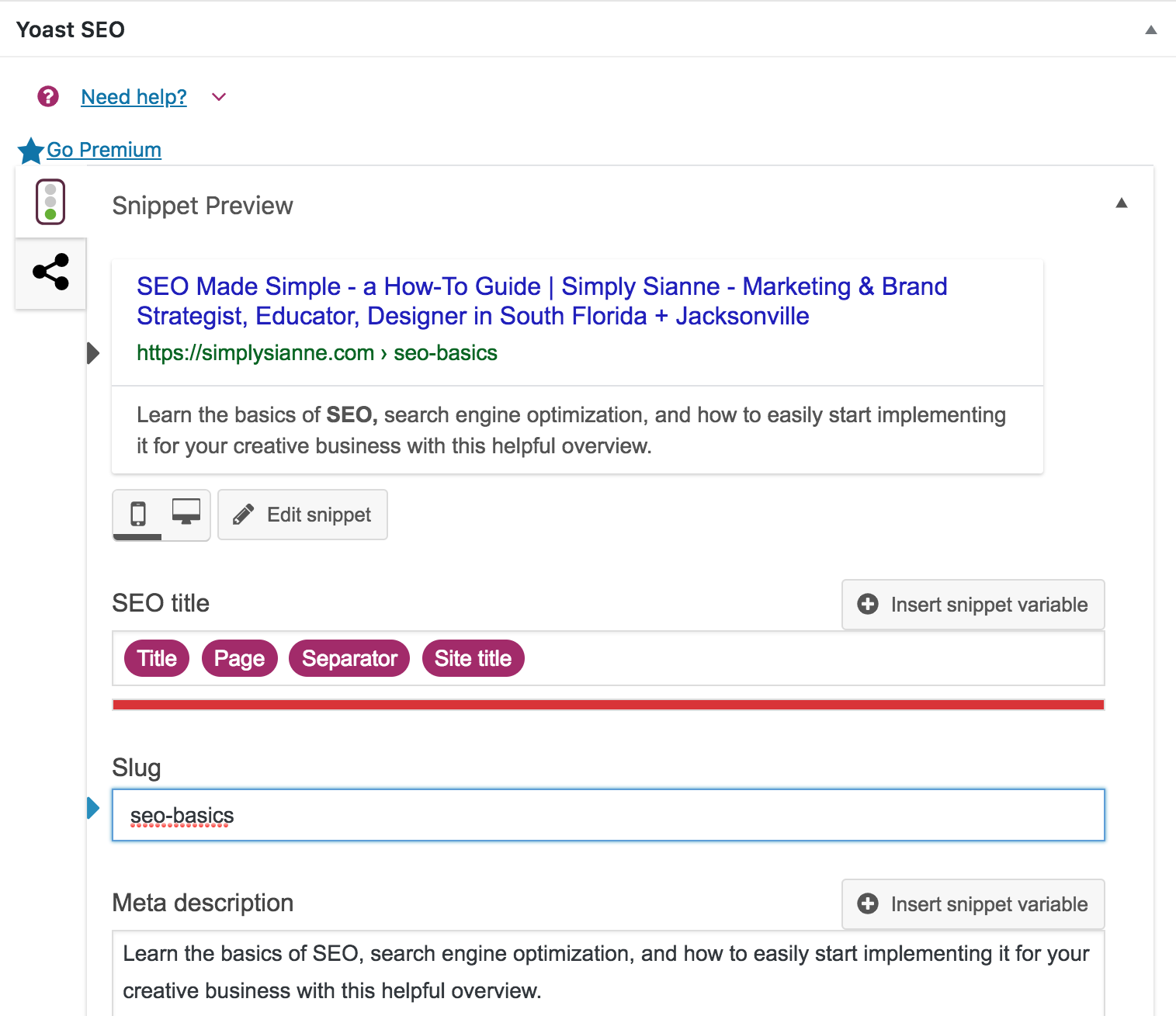Viewport: 1176px width, 1016px height.
Task: Collapse the Snippet Preview section
Action: [x=1122, y=203]
